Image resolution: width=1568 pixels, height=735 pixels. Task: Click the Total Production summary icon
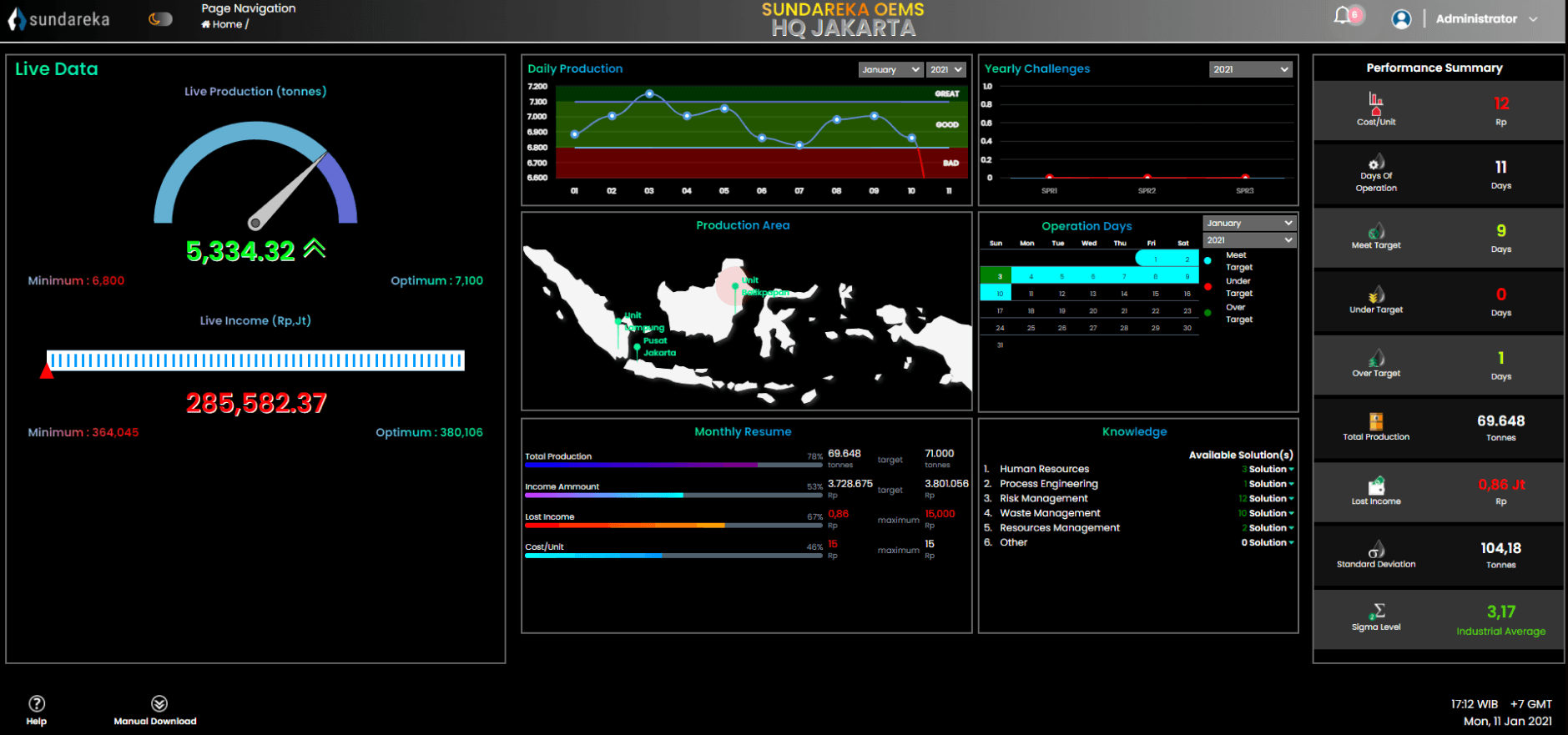point(1376,421)
